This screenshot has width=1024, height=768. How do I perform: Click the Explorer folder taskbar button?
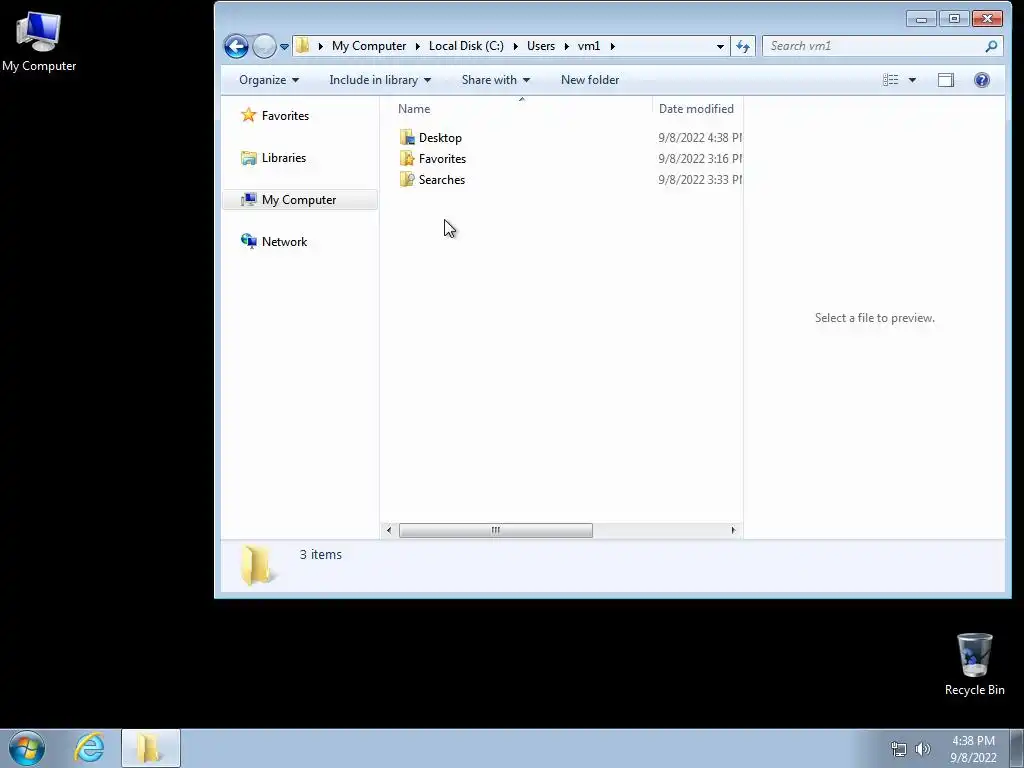coord(150,748)
